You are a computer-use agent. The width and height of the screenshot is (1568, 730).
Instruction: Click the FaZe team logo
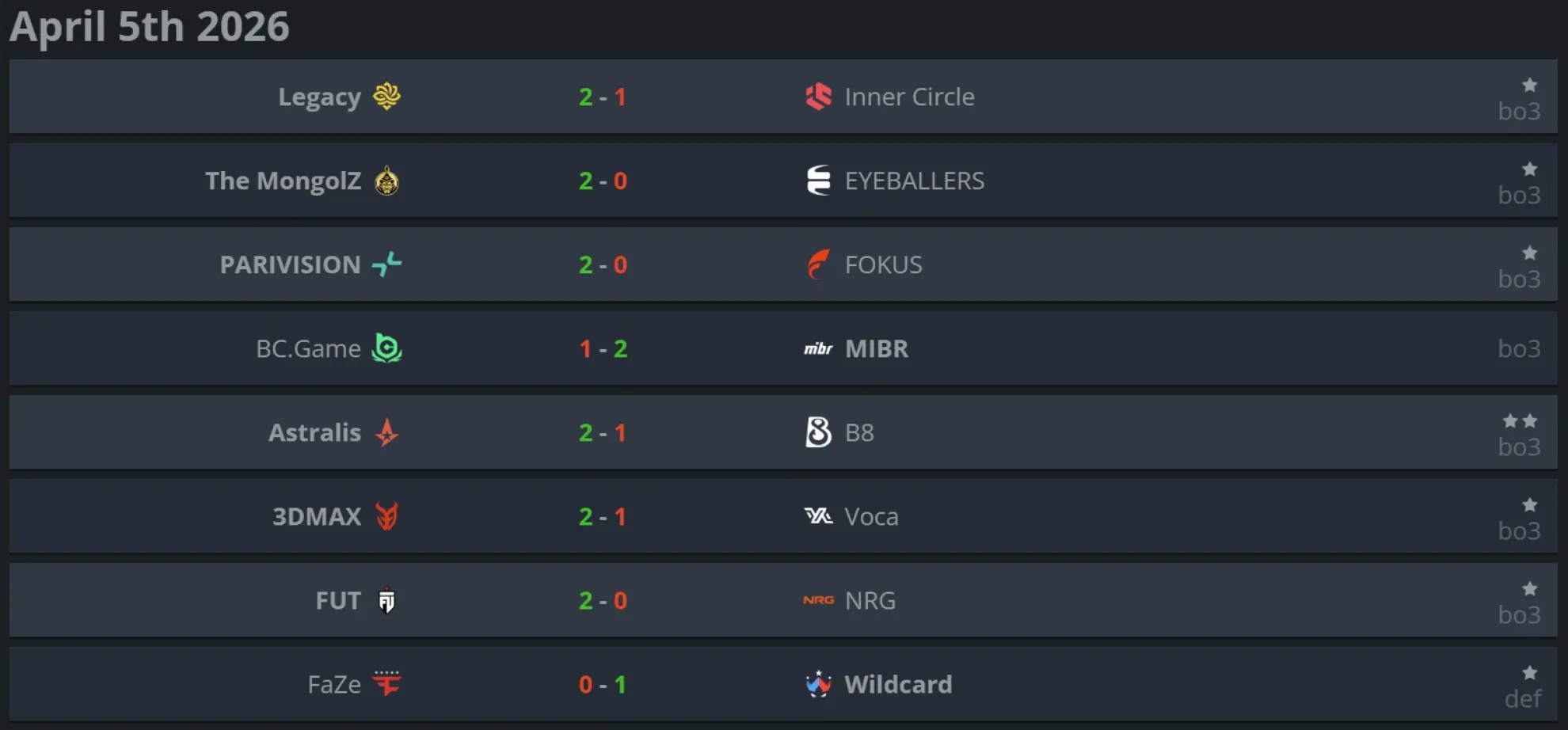coord(387,684)
